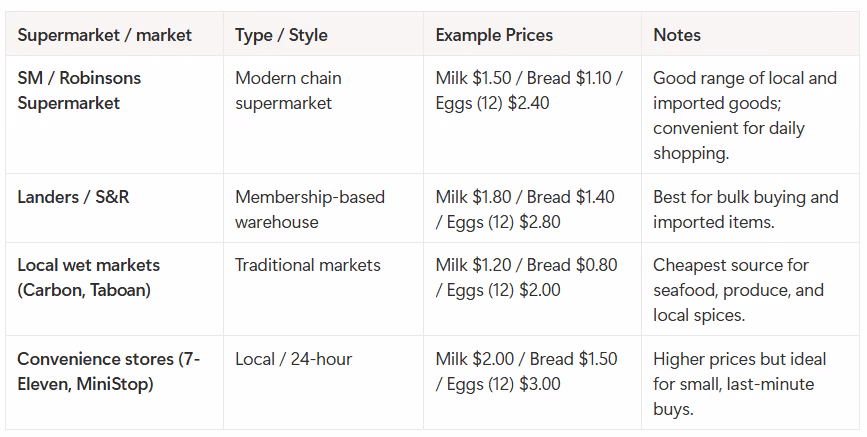The width and height of the screenshot is (867, 437).
Task: Click the 'Landers / S&R' row name
Action: pyautogui.click(x=73, y=197)
